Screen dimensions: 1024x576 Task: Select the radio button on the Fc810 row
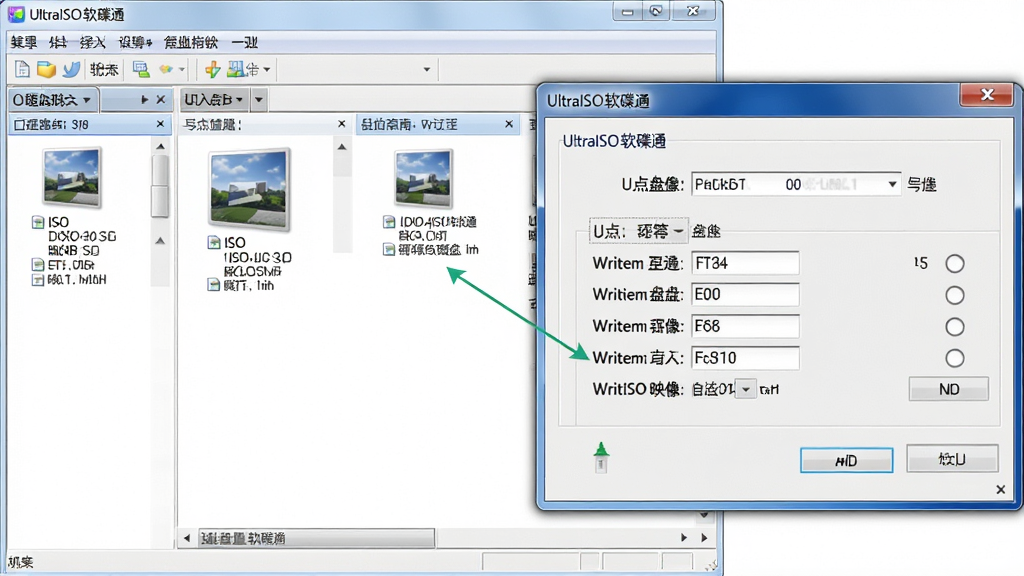tap(955, 358)
